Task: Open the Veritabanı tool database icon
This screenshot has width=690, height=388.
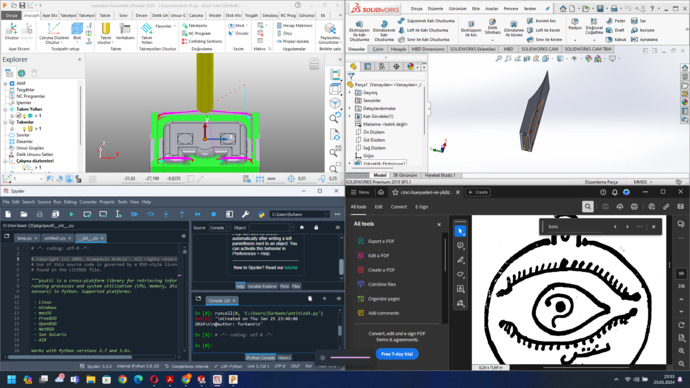Action: click(x=125, y=29)
